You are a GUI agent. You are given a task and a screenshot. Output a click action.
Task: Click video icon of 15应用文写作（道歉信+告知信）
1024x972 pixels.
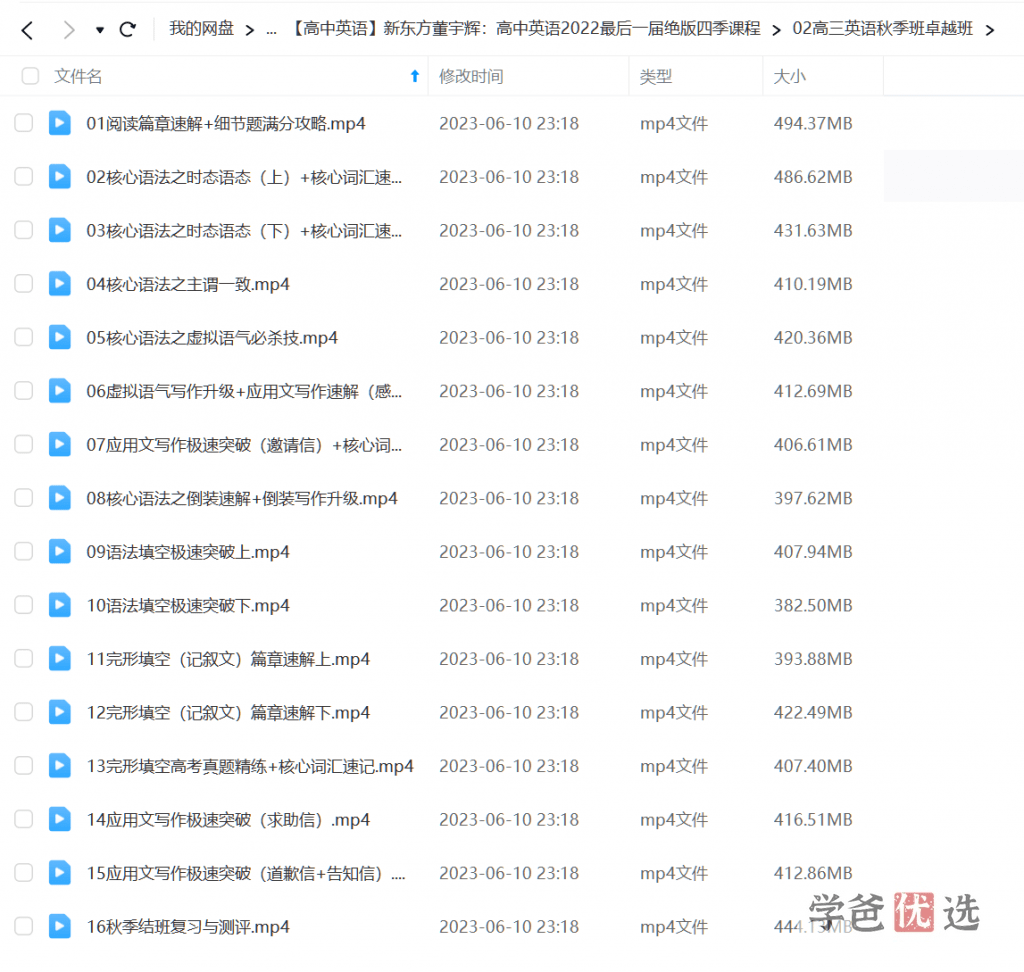click(59, 873)
